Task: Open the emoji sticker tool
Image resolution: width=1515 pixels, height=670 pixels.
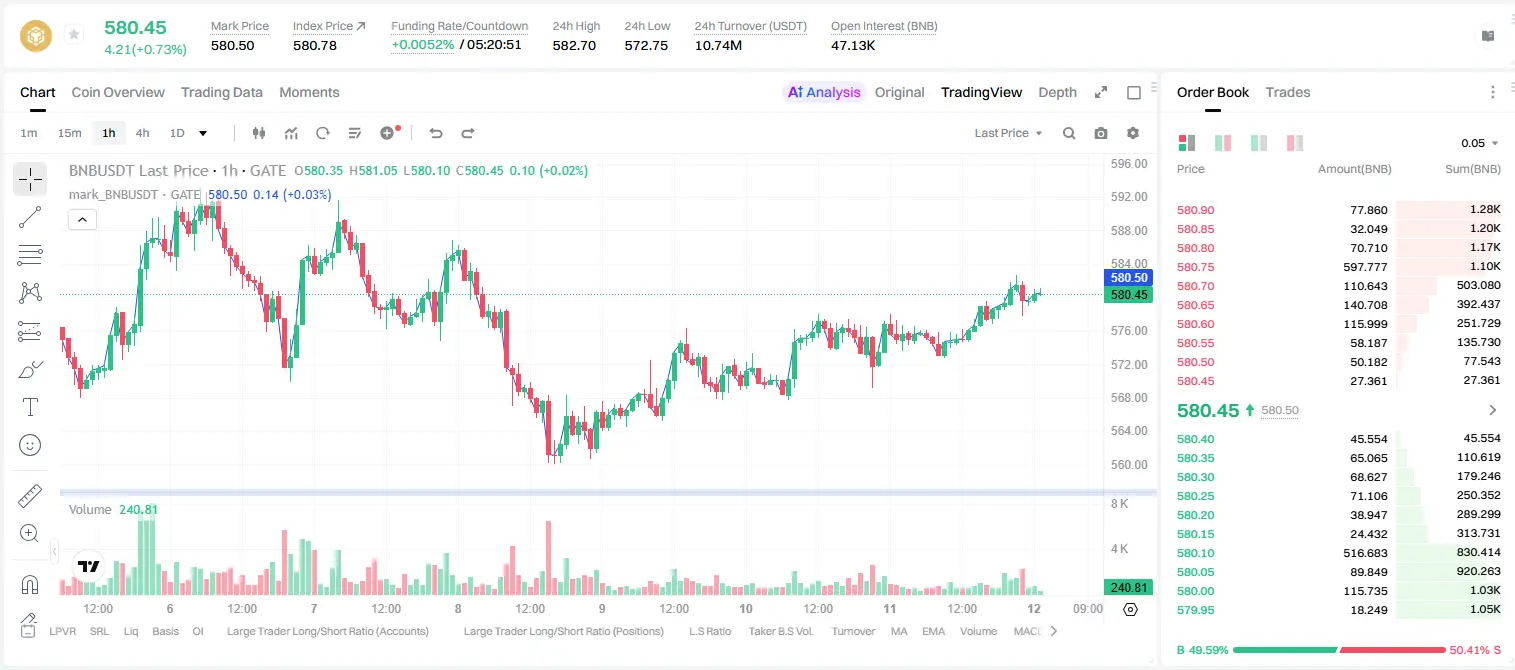Action: click(30, 445)
